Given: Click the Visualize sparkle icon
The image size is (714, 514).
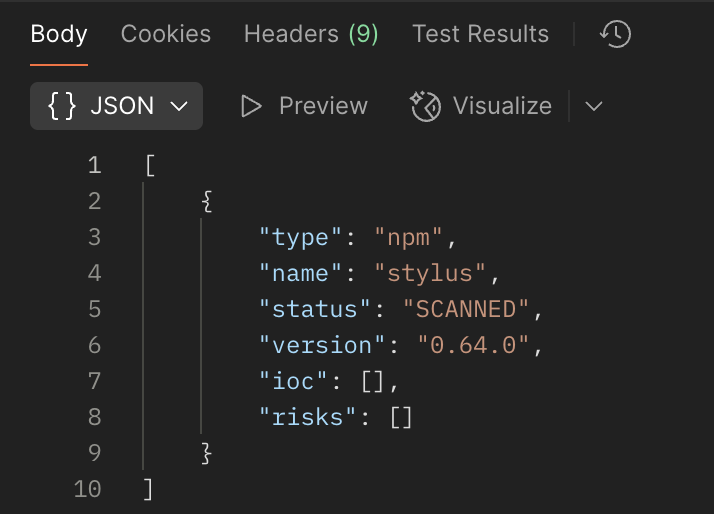Looking at the screenshot, I should point(425,106).
